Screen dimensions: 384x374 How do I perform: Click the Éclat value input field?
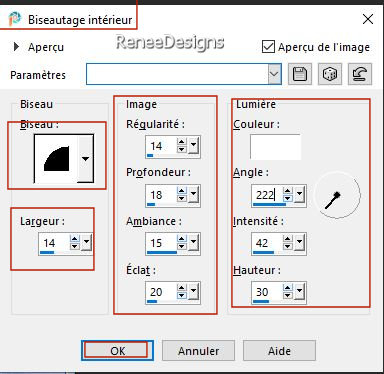(x=162, y=292)
